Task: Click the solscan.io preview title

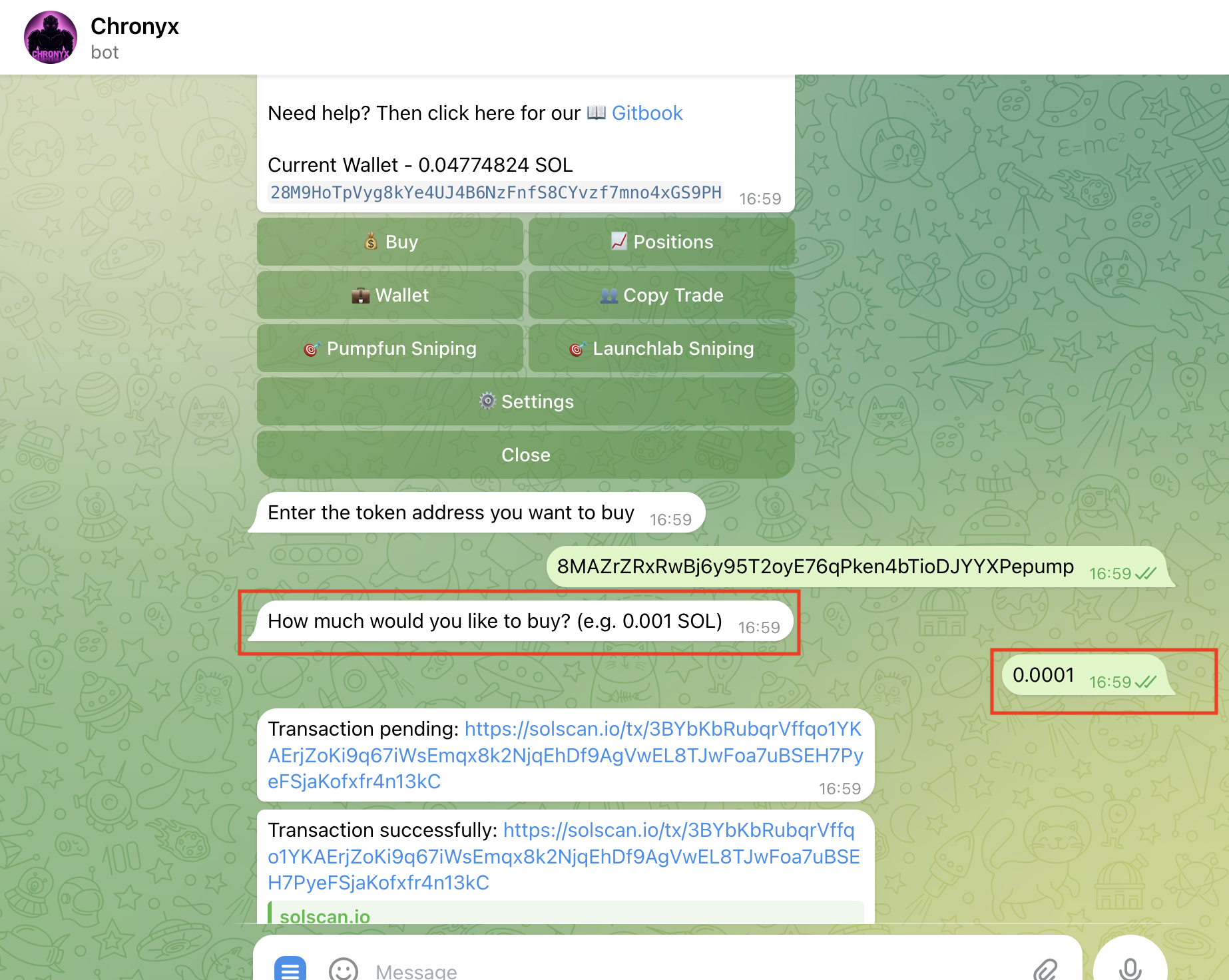Action: 324,917
